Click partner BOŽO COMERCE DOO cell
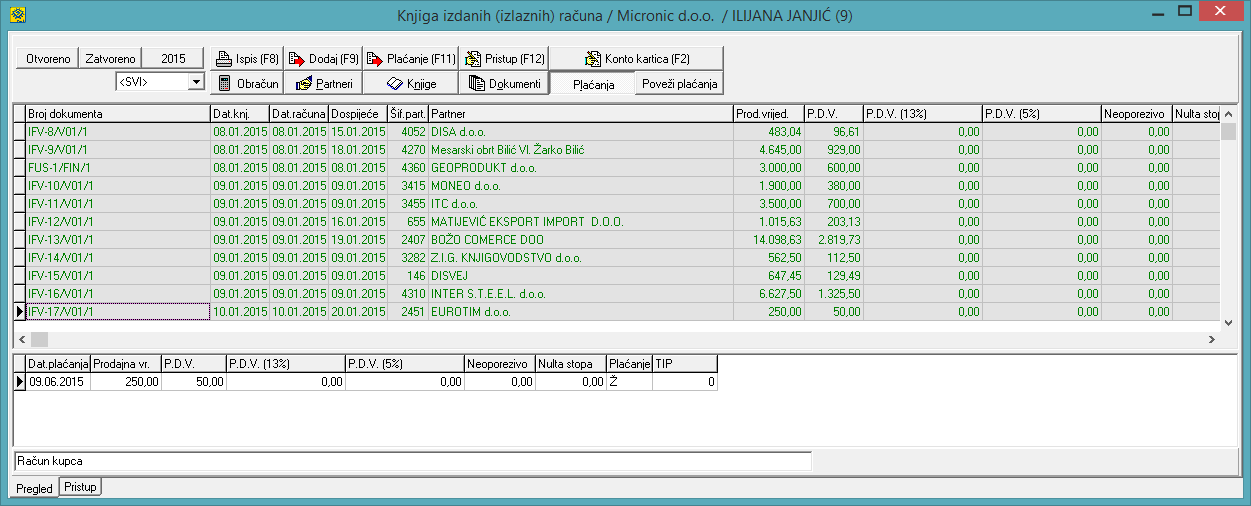This screenshot has height=506, width=1251. [580, 239]
